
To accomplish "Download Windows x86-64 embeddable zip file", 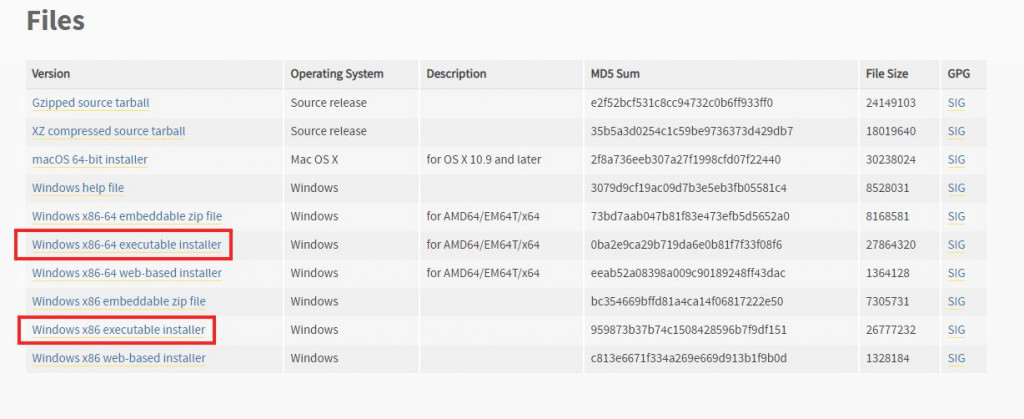I will click(x=127, y=216).
